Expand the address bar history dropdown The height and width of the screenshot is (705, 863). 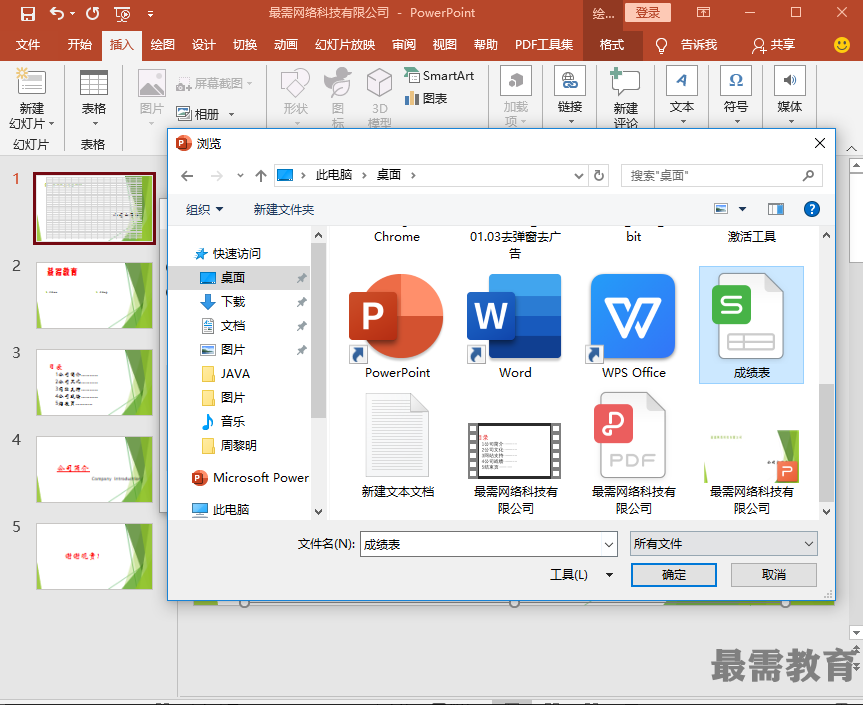coord(578,176)
